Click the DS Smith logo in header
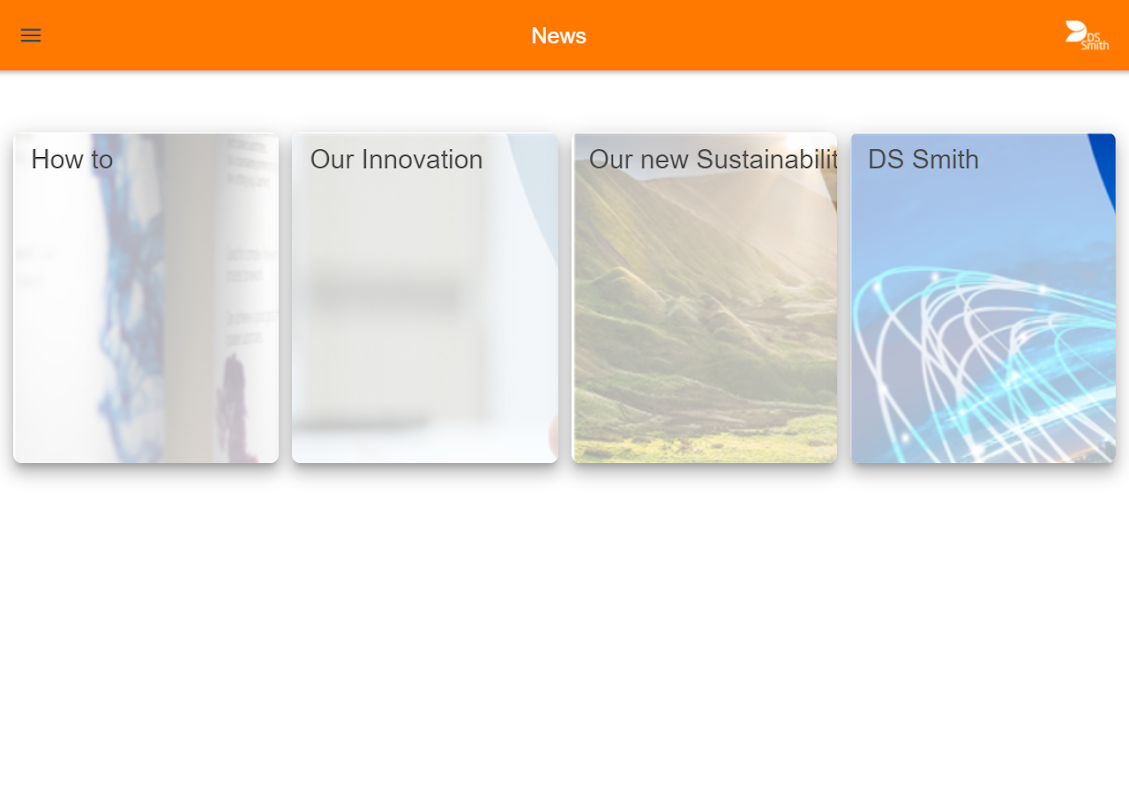Viewport: 1129px width, 800px height. (1087, 35)
